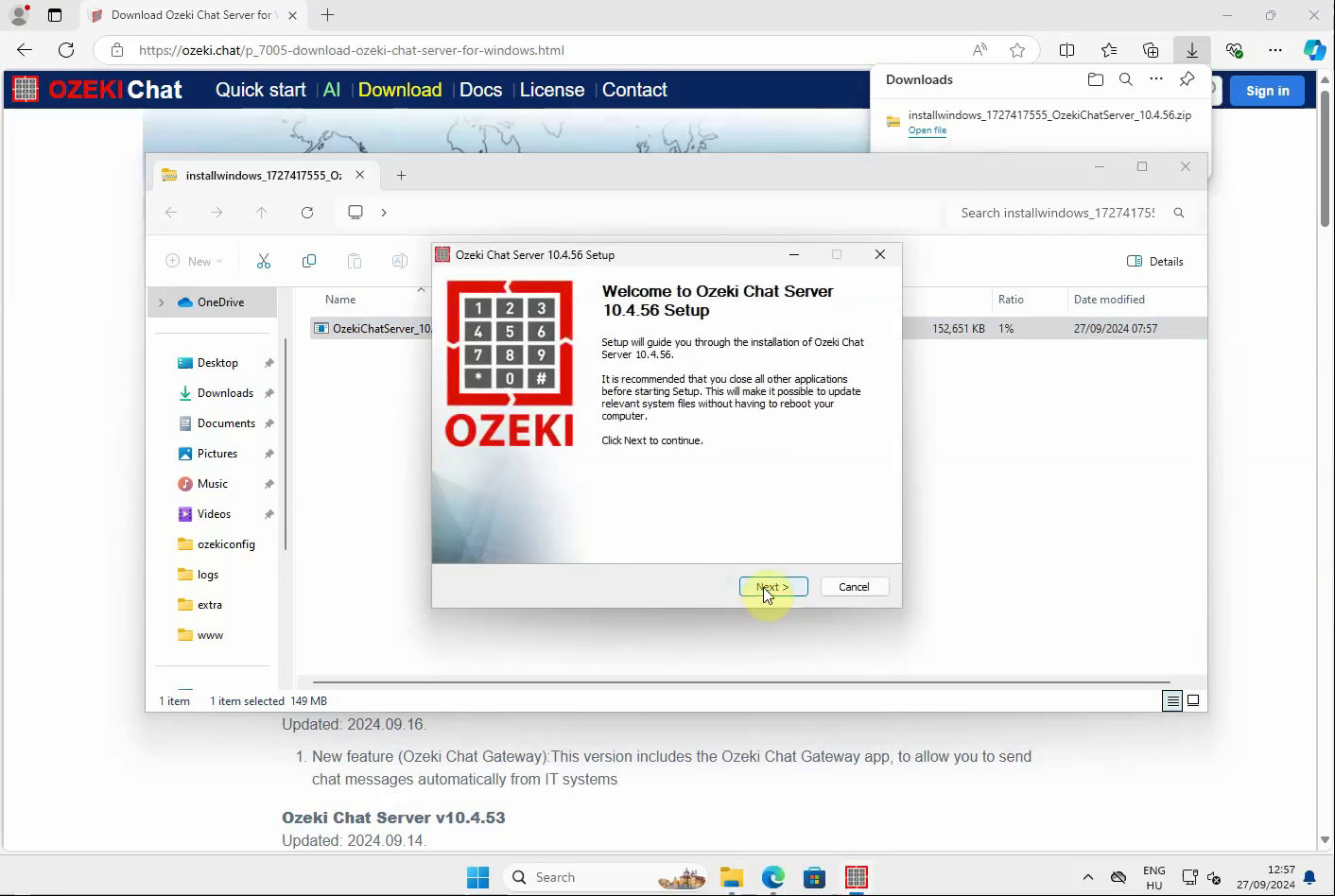Open Quick start menu on Ozeki site
The width and height of the screenshot is (1335, 896).
point(260,90)
